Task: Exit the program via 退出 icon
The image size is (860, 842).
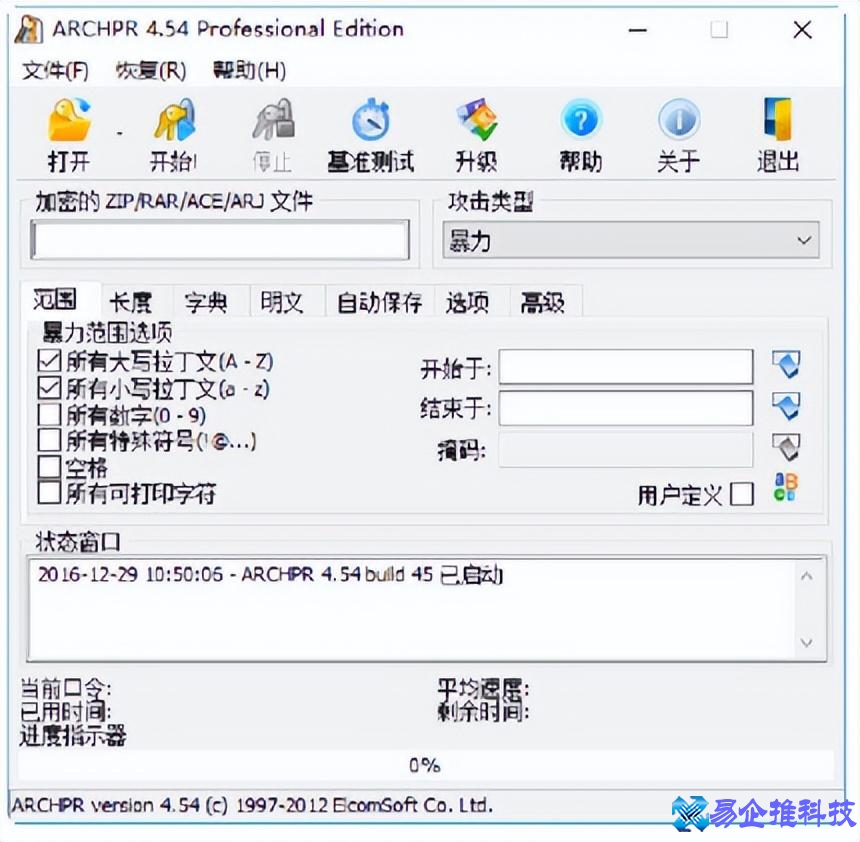Action: click(x=777, y=122)
